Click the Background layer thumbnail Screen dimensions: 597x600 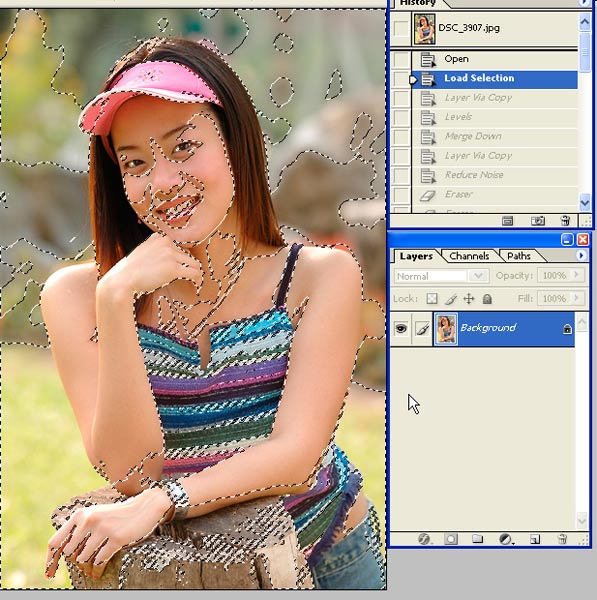[446, 329]
